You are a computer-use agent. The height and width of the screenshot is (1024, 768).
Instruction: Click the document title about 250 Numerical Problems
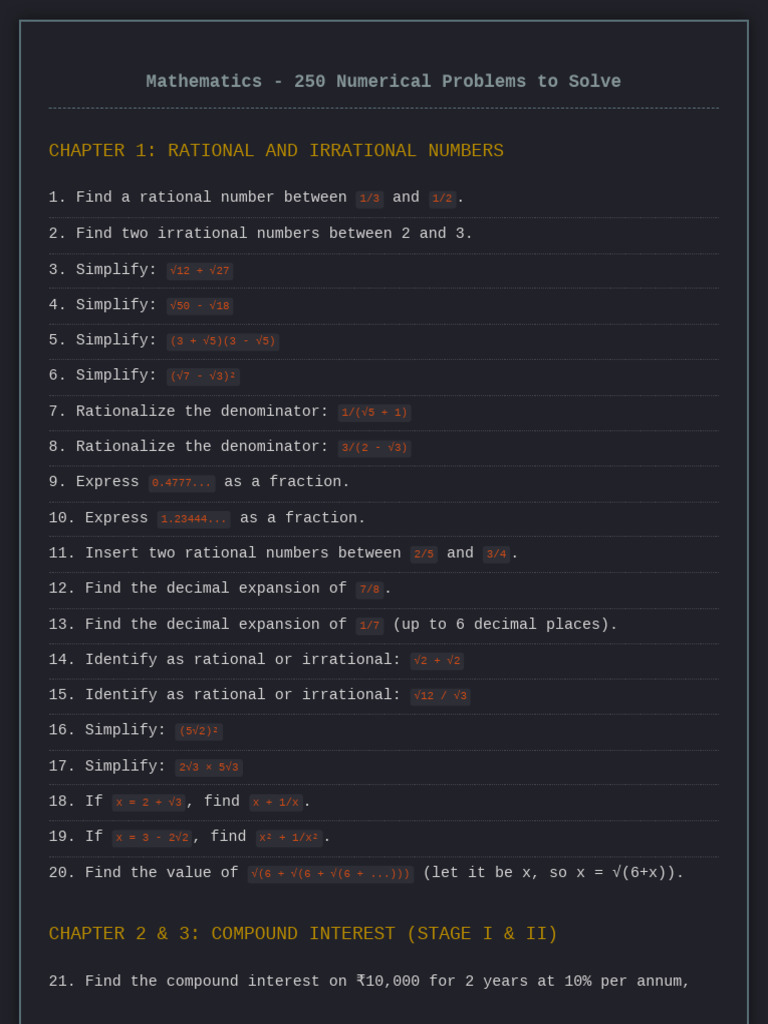point(383,82)
